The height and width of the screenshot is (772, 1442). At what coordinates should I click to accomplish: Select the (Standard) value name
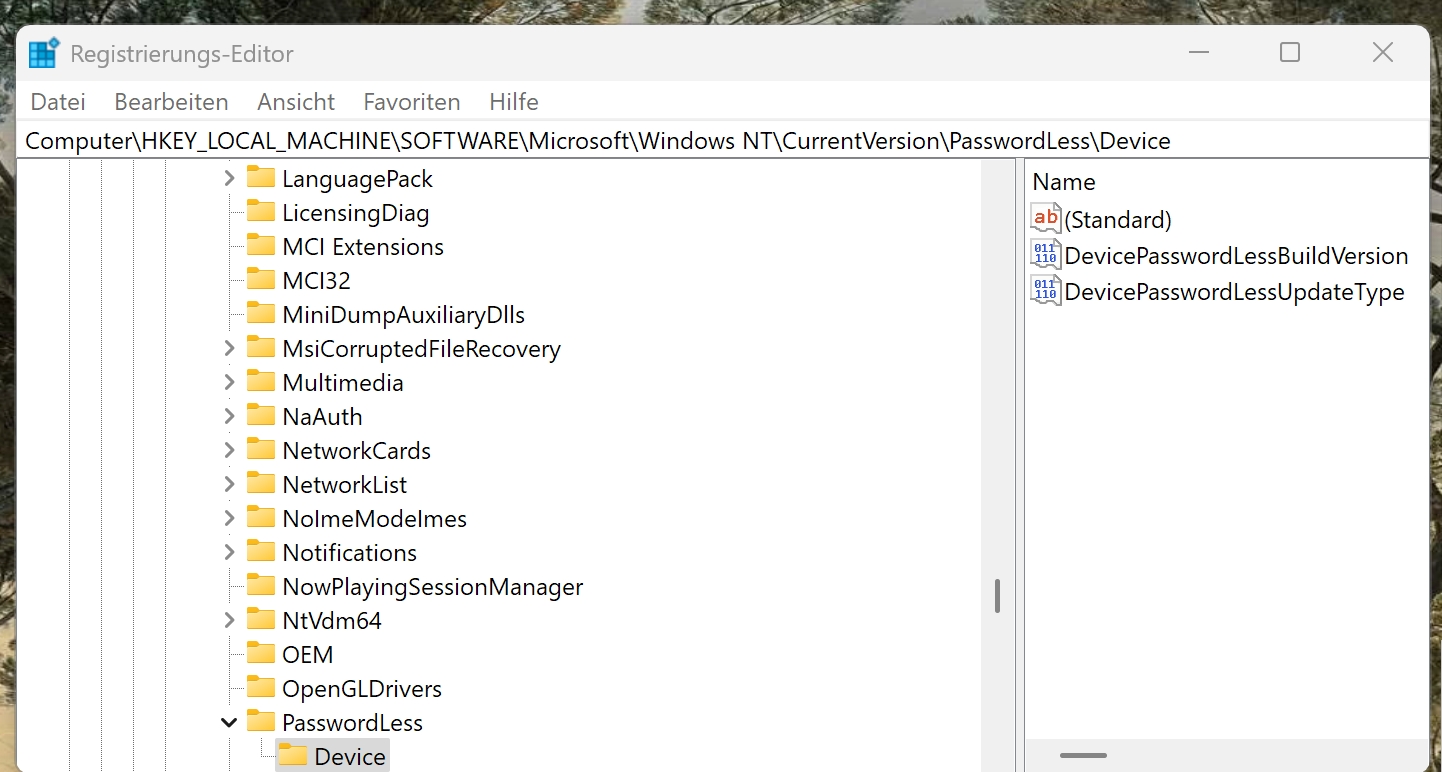[1118, 220]
